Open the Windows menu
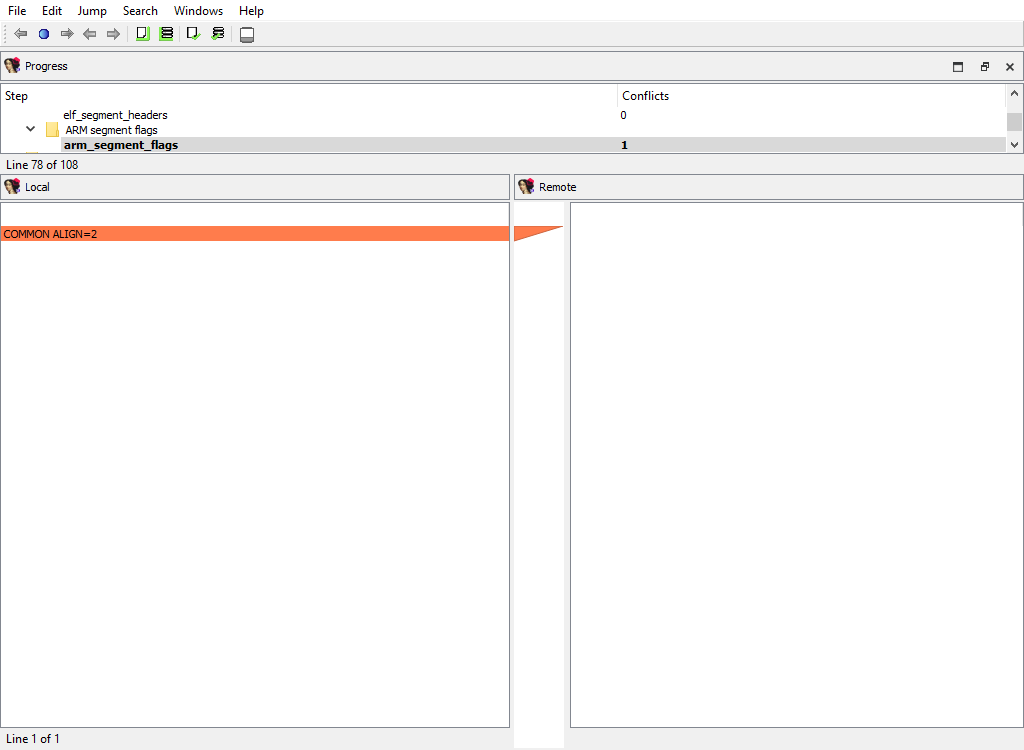This screenshot has width=1024, height=750. [198, 11]
